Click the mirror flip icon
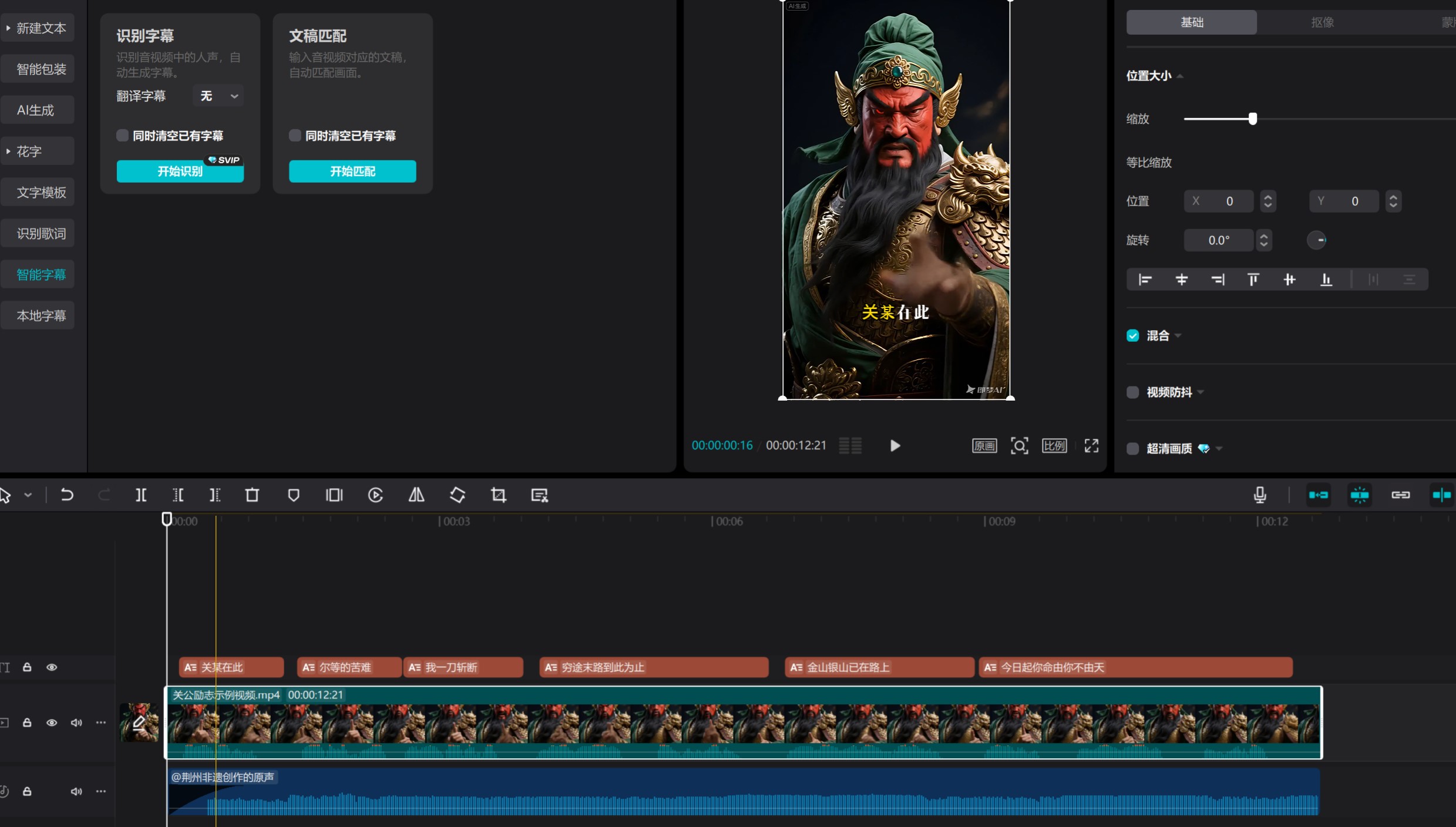 pos(416,495)
